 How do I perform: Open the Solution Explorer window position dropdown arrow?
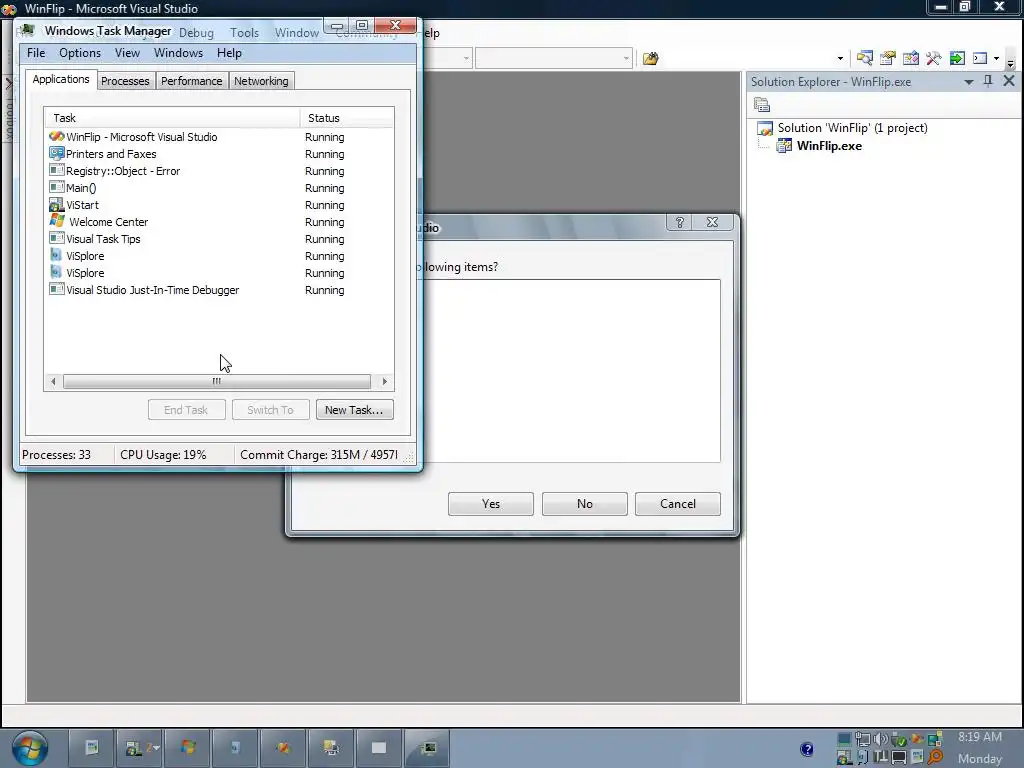(x=969, y=82)
